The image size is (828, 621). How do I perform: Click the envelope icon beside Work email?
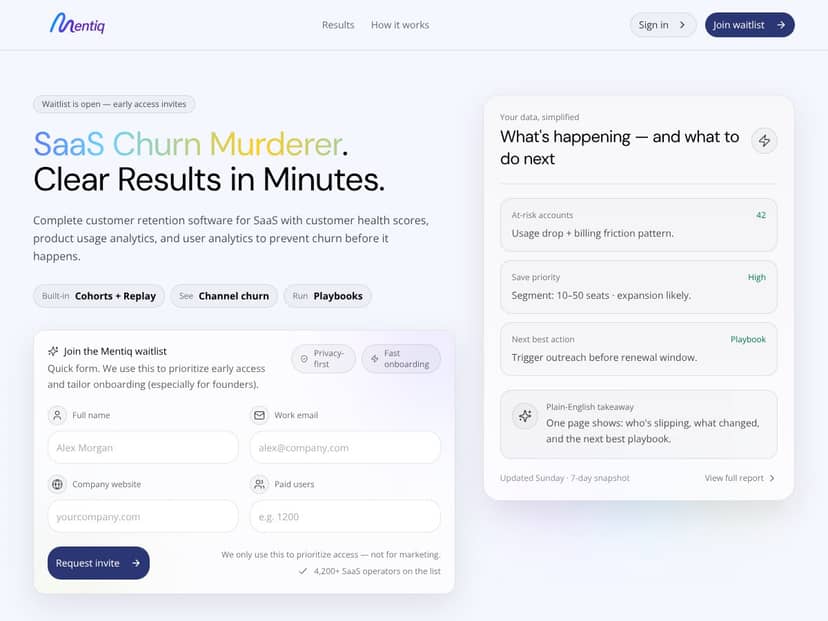pos(258,414)
